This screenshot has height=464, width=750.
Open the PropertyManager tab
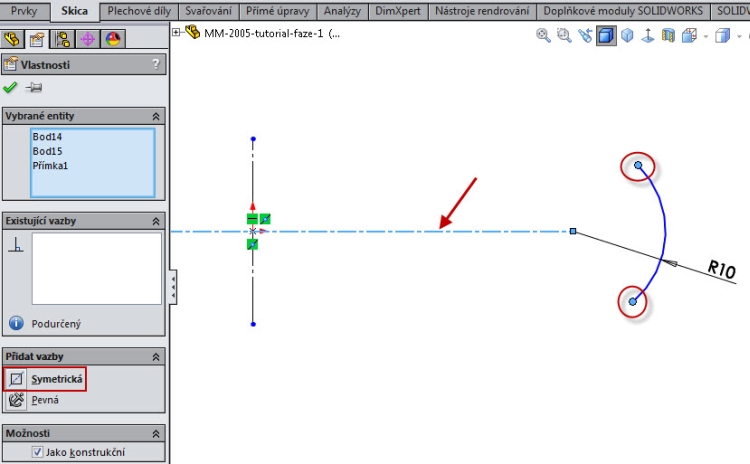tap(37, 39)
